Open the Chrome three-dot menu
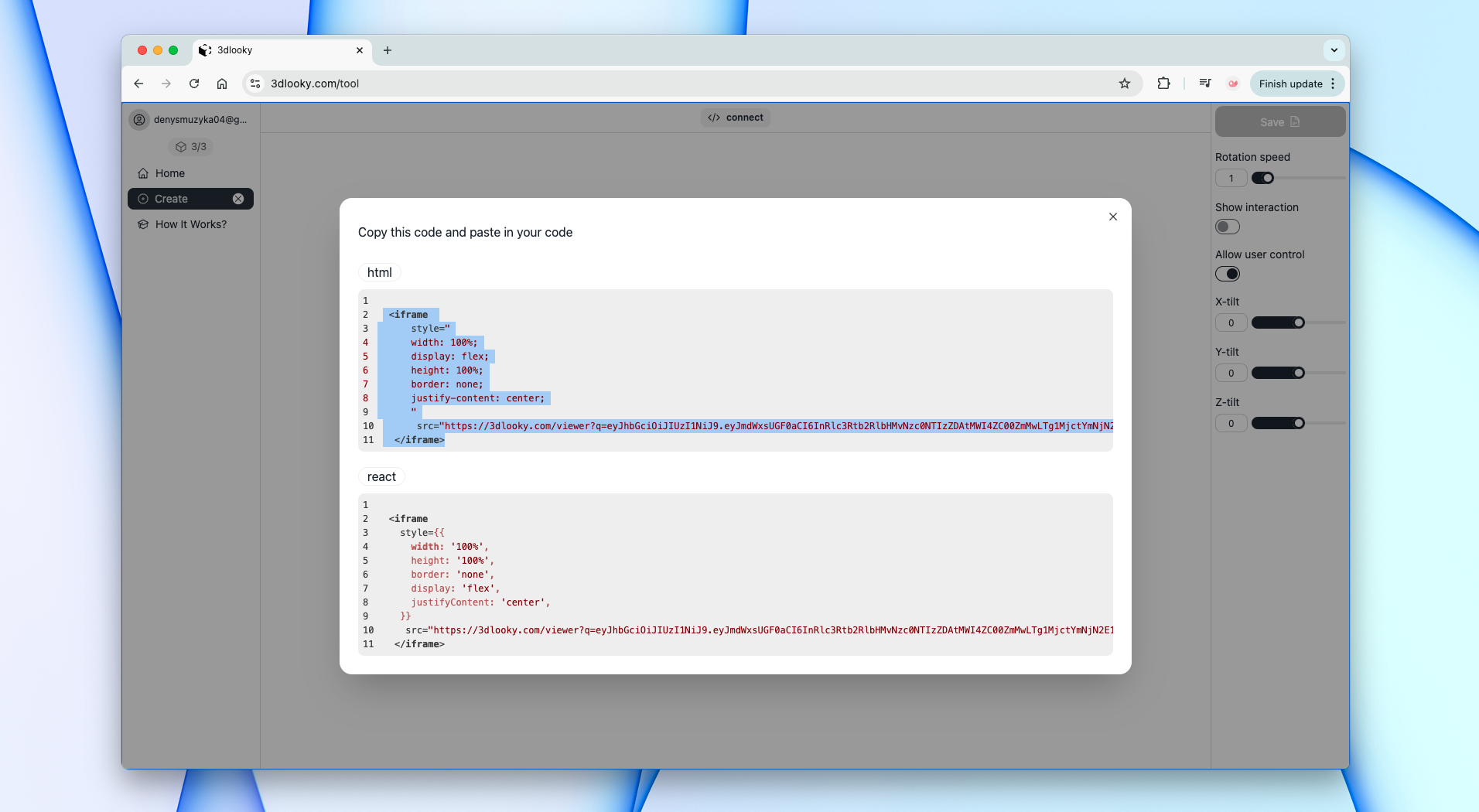 coord(1333,84)
